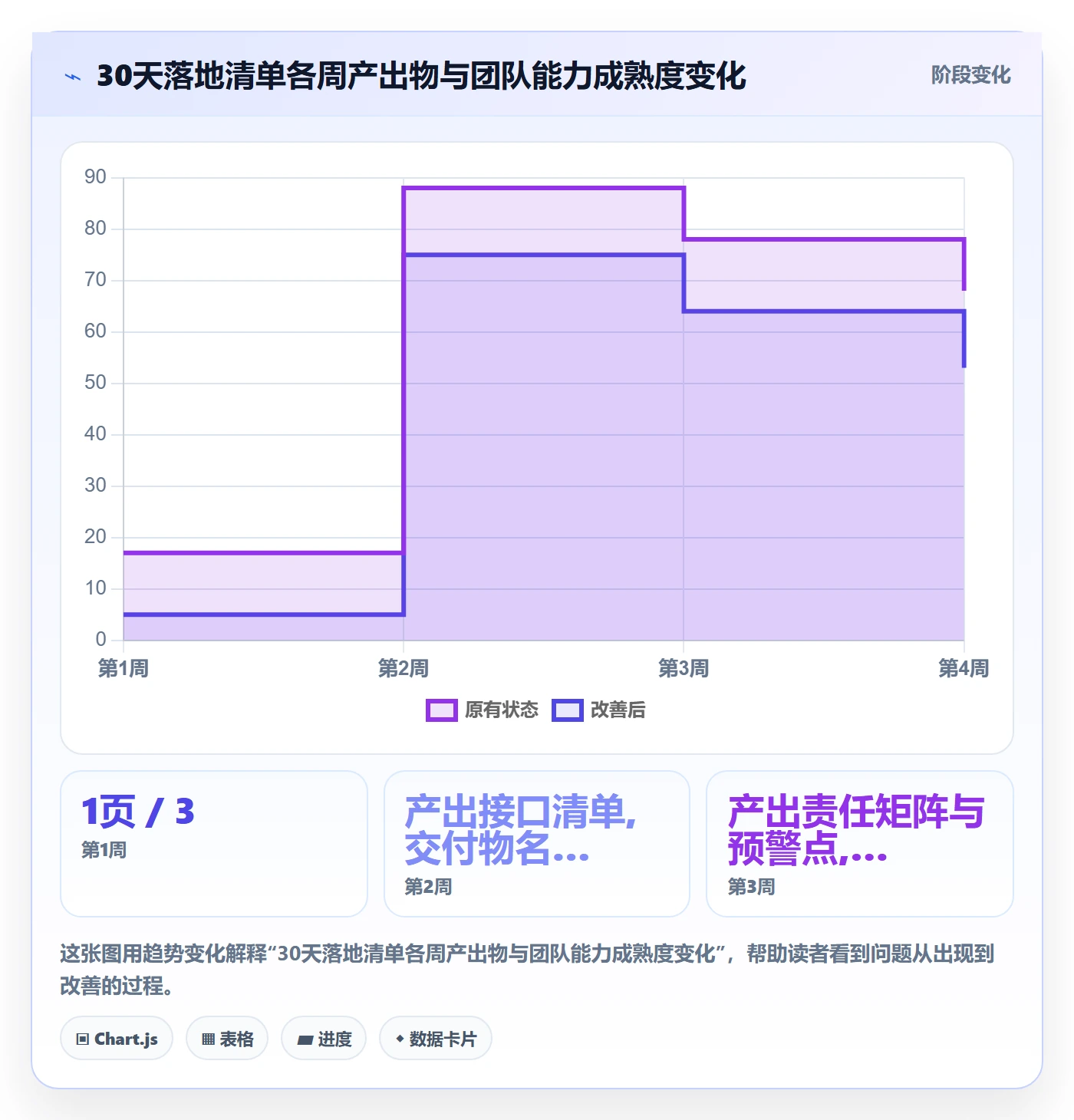Click the 进度 chip bar icon

point(305,1040)
